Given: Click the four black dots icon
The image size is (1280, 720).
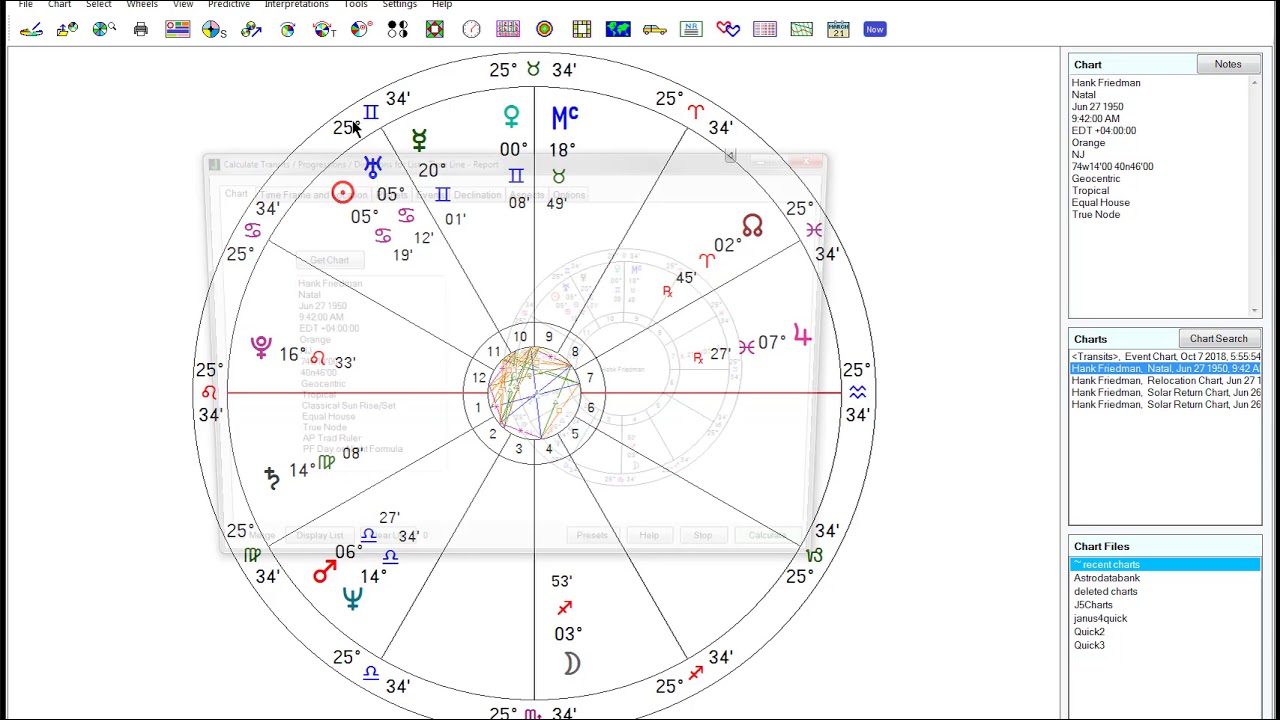Looking at the screenshot, I should (x=398, y=29).
